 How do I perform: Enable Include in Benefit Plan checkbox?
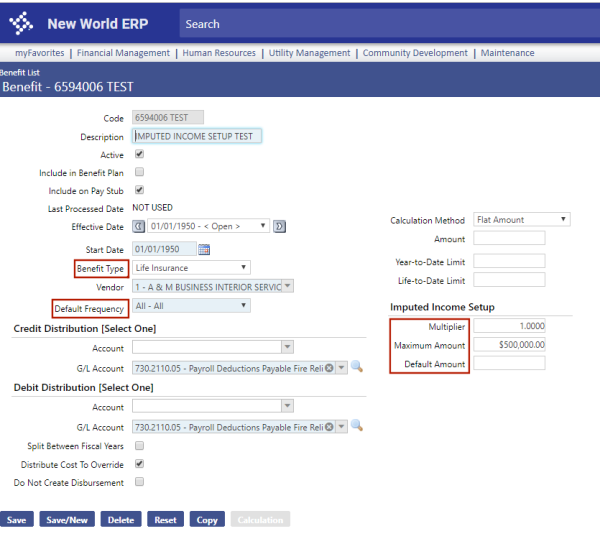coord(139,173)
